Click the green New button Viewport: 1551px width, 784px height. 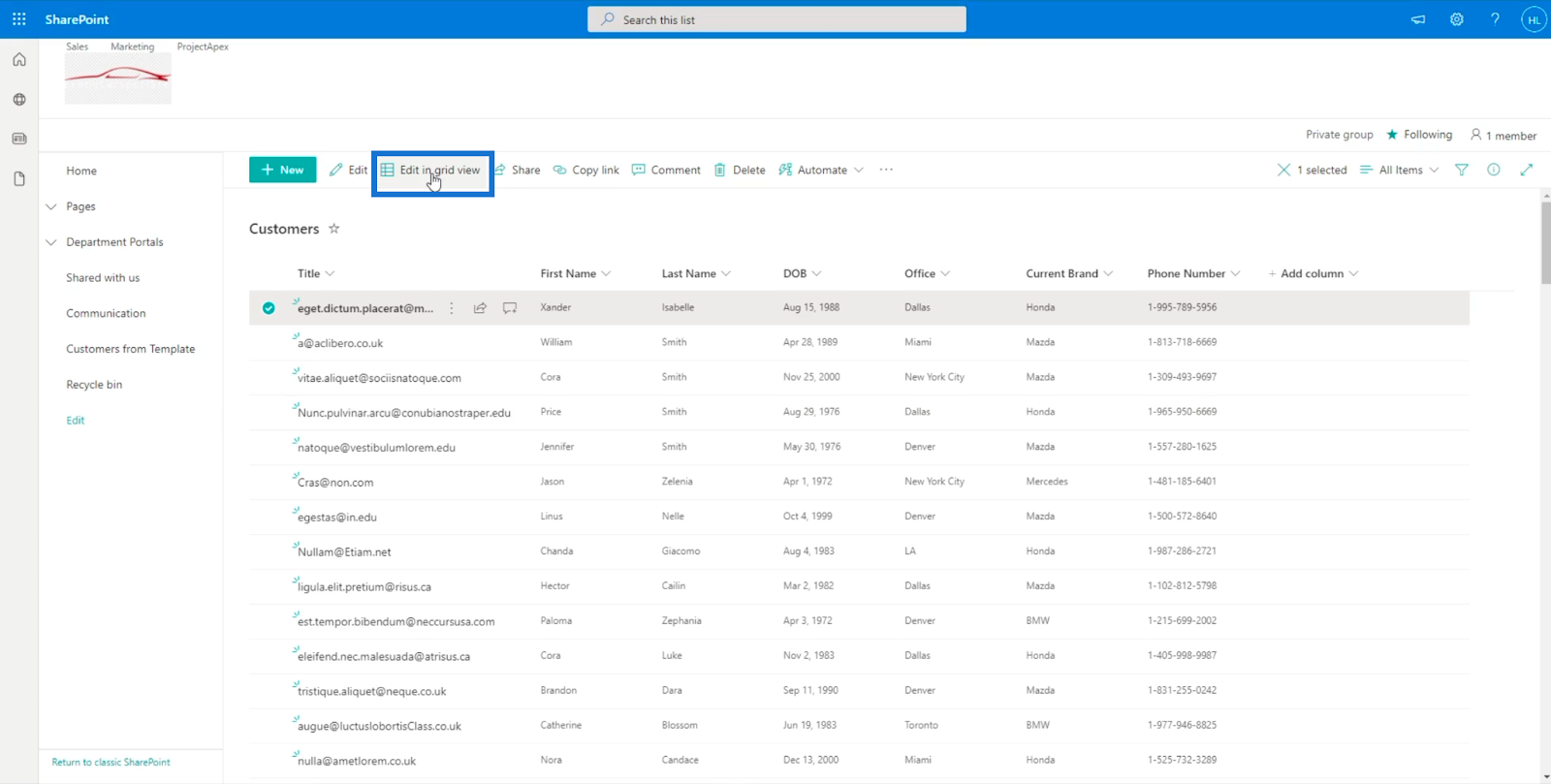coord(282,170)
